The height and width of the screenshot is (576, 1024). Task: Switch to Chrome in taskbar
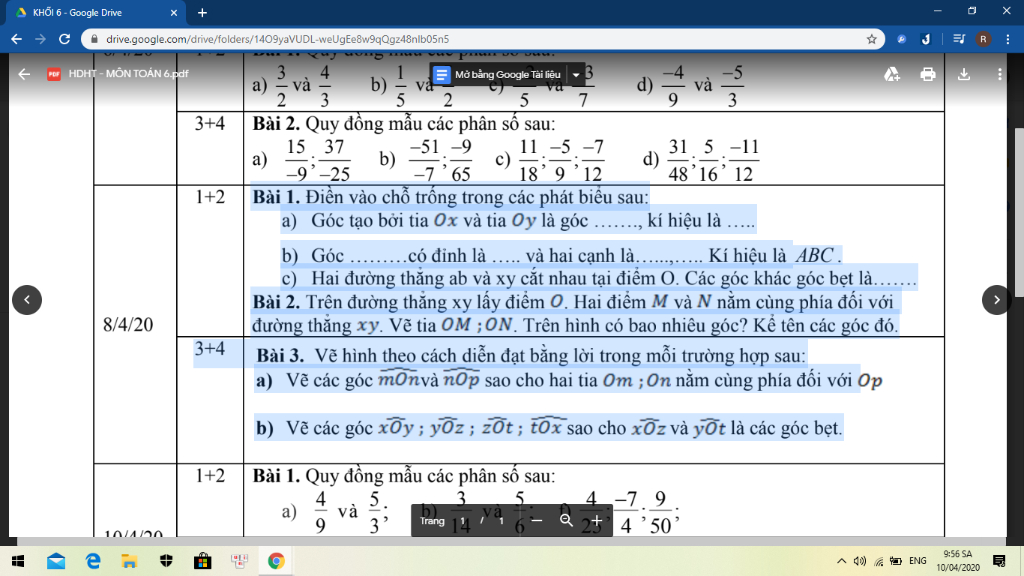276,561
